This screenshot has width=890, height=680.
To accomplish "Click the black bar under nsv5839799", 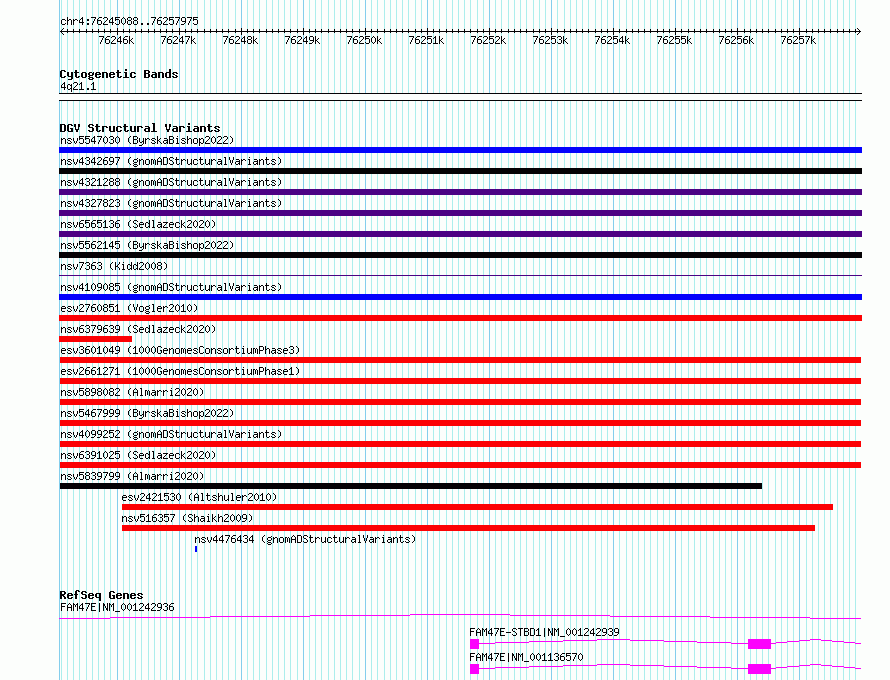I will pyautogui.click(x=411, y=486).
